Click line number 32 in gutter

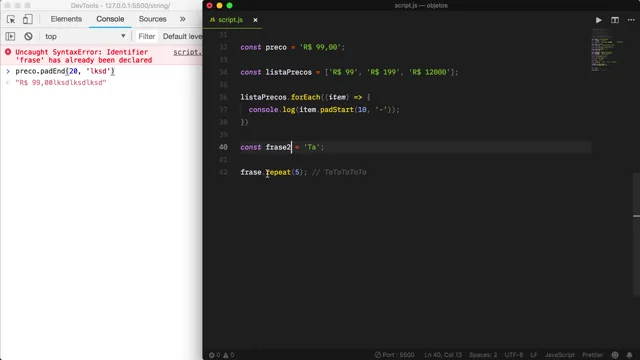point(223,47)
